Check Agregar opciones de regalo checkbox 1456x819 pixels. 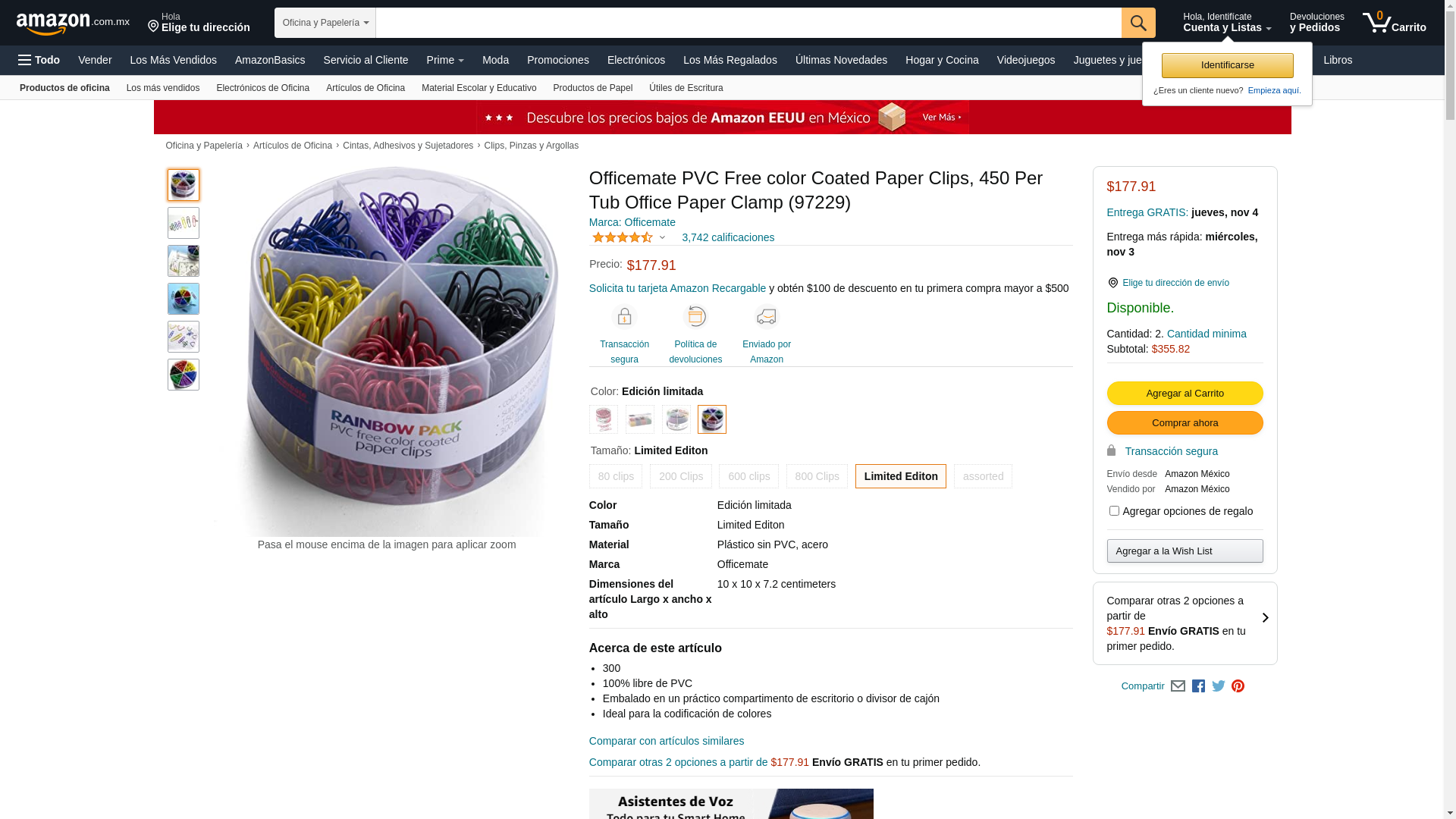[x=1114, y=511]
